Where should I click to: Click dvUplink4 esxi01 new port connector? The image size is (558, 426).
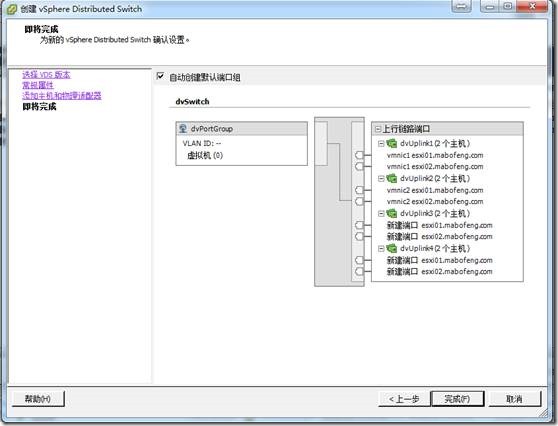click(359, 260)
